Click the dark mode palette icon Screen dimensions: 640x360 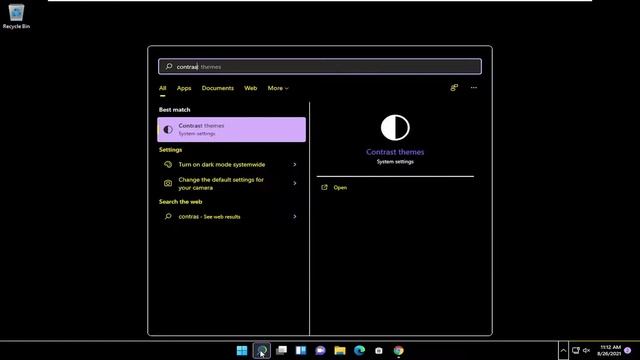click(168, 164)
